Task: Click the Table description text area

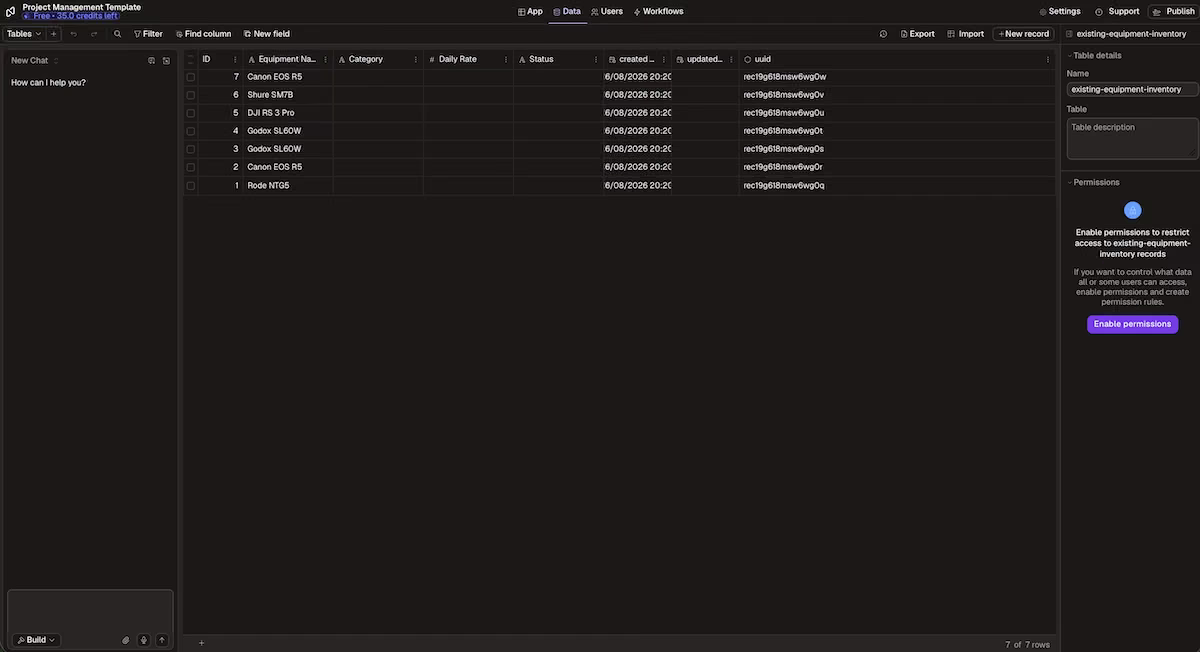Action: (1132, 138)
